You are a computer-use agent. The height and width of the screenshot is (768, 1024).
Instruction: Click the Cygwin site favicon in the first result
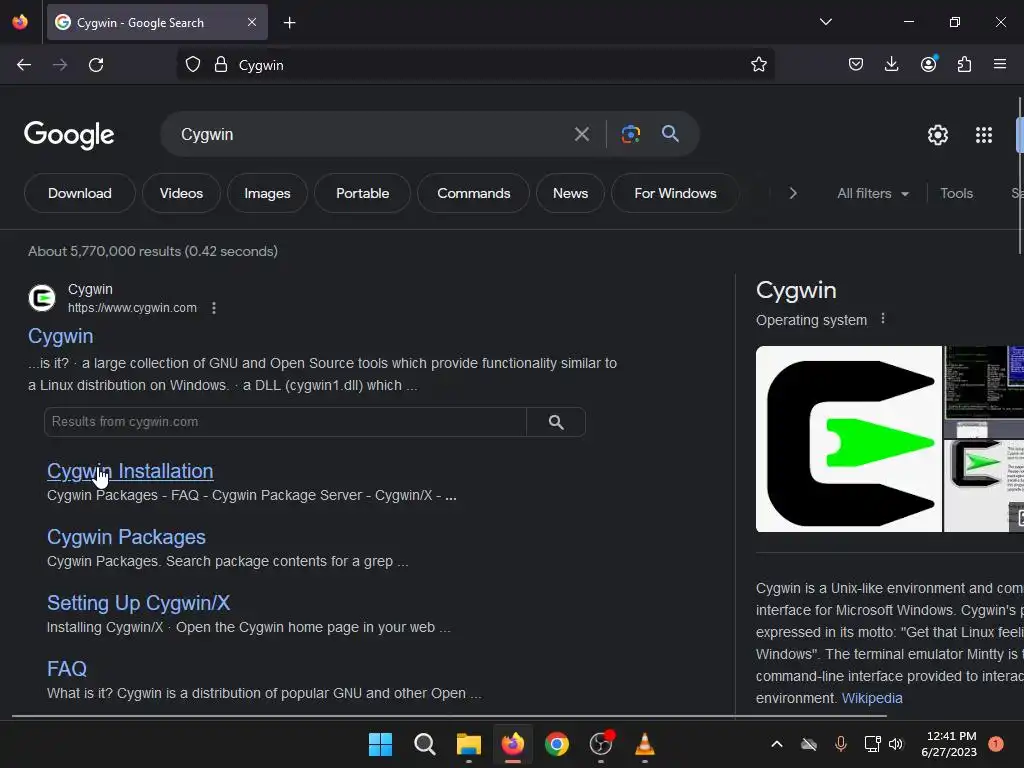pyautogui.click(x=42, y=298)
